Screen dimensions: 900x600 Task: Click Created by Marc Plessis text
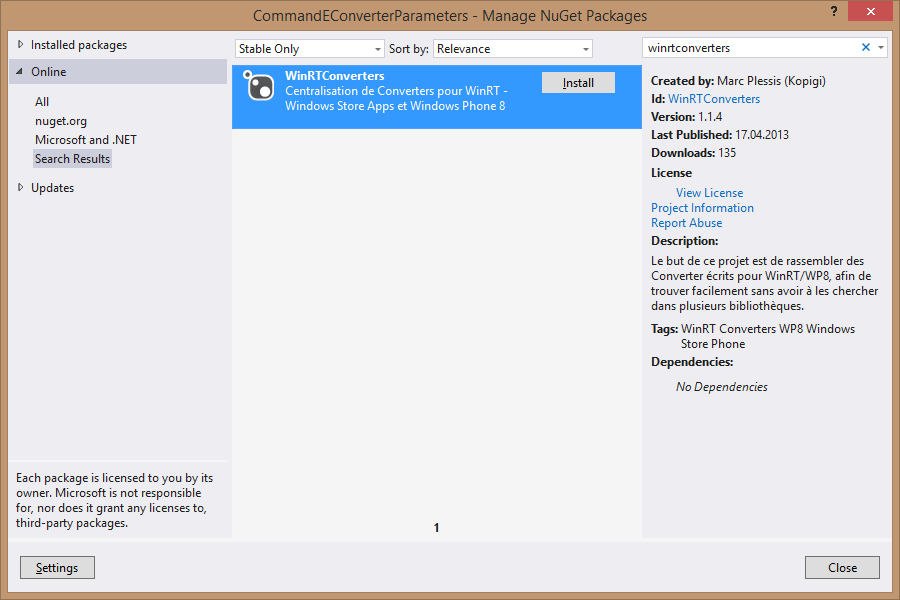click(738, 81)
